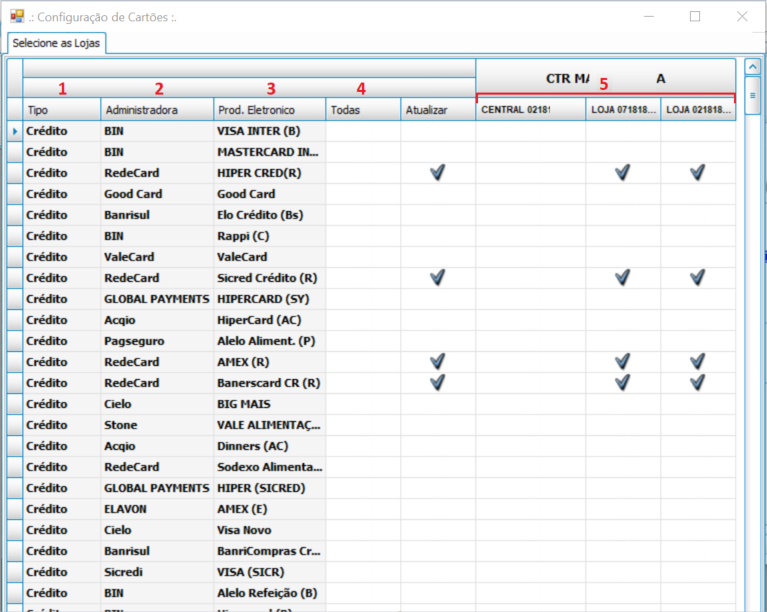Select Acqio cell in HiperCard (AC) row

(x=157, y=320)
